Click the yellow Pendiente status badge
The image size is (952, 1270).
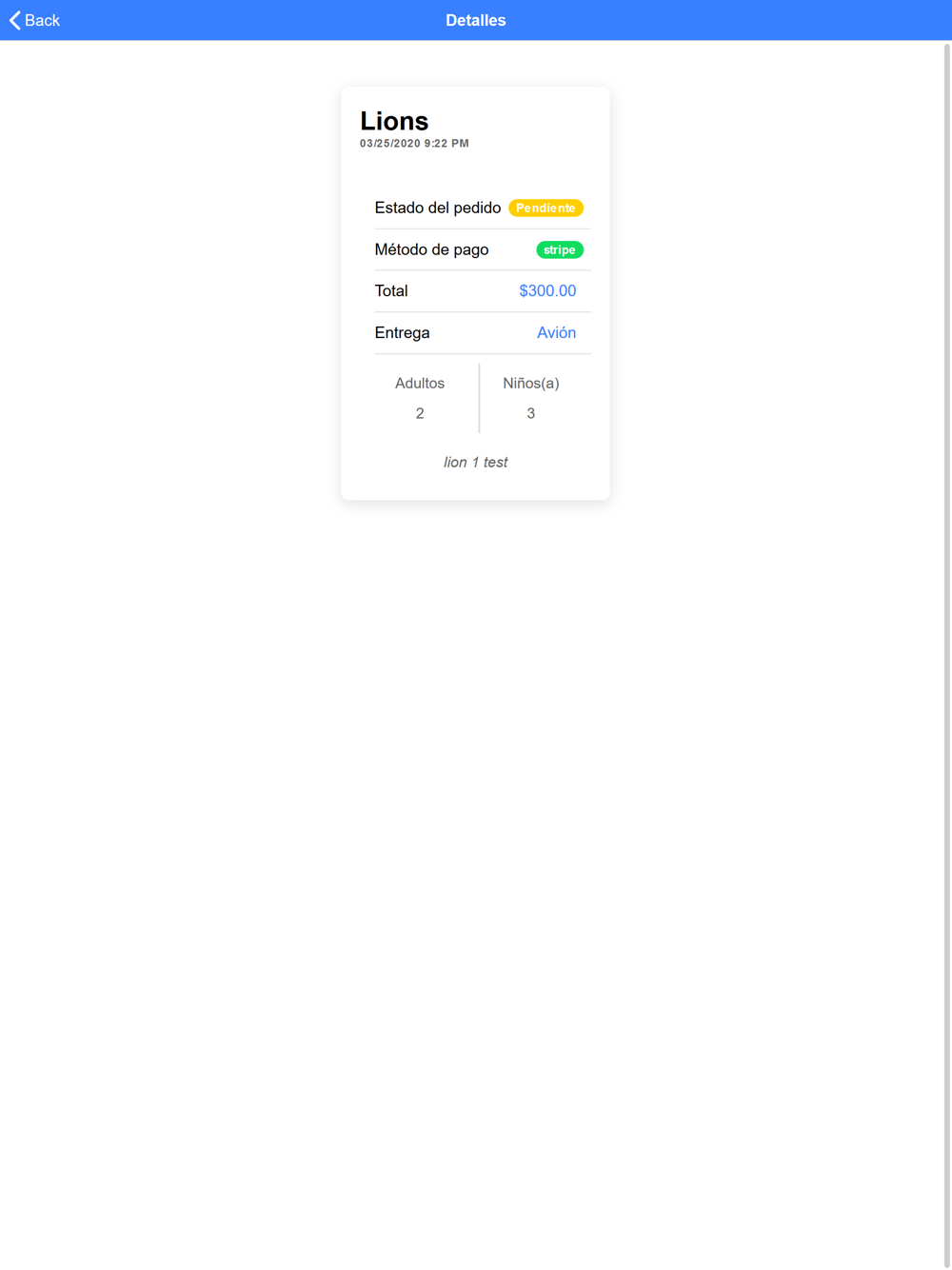[545, 208]
